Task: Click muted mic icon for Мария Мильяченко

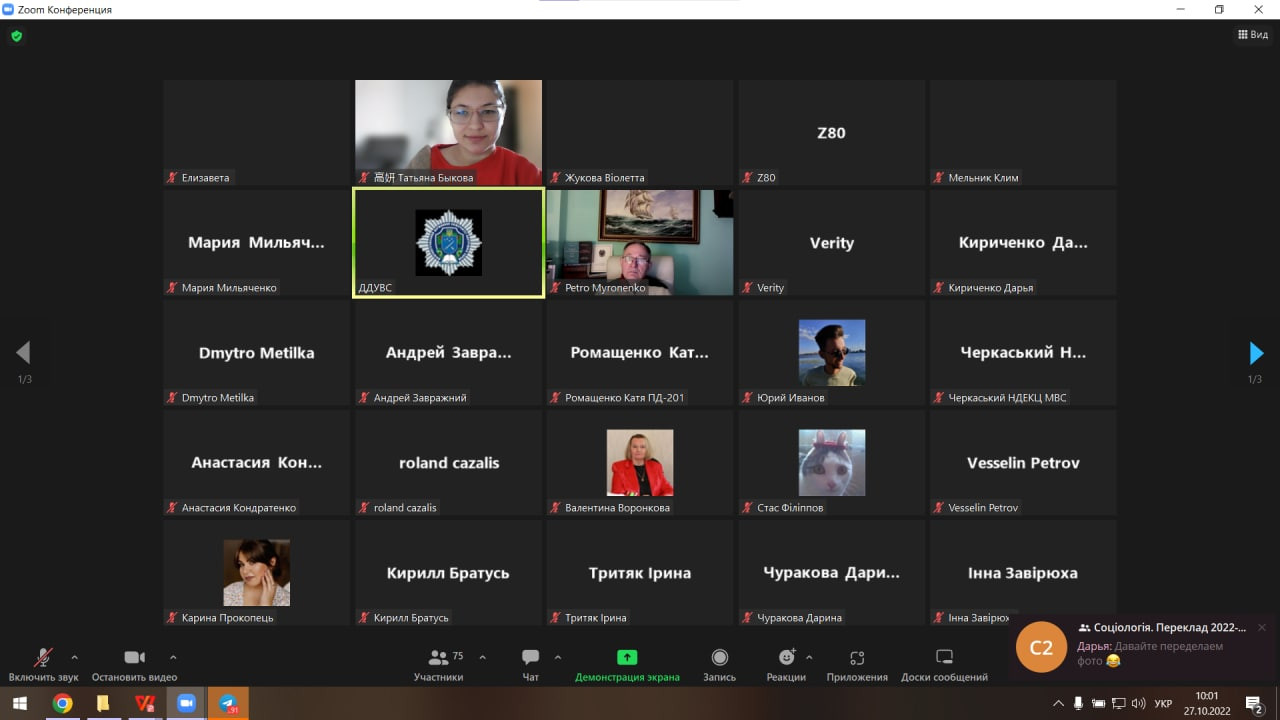Action: pos(173,288)
